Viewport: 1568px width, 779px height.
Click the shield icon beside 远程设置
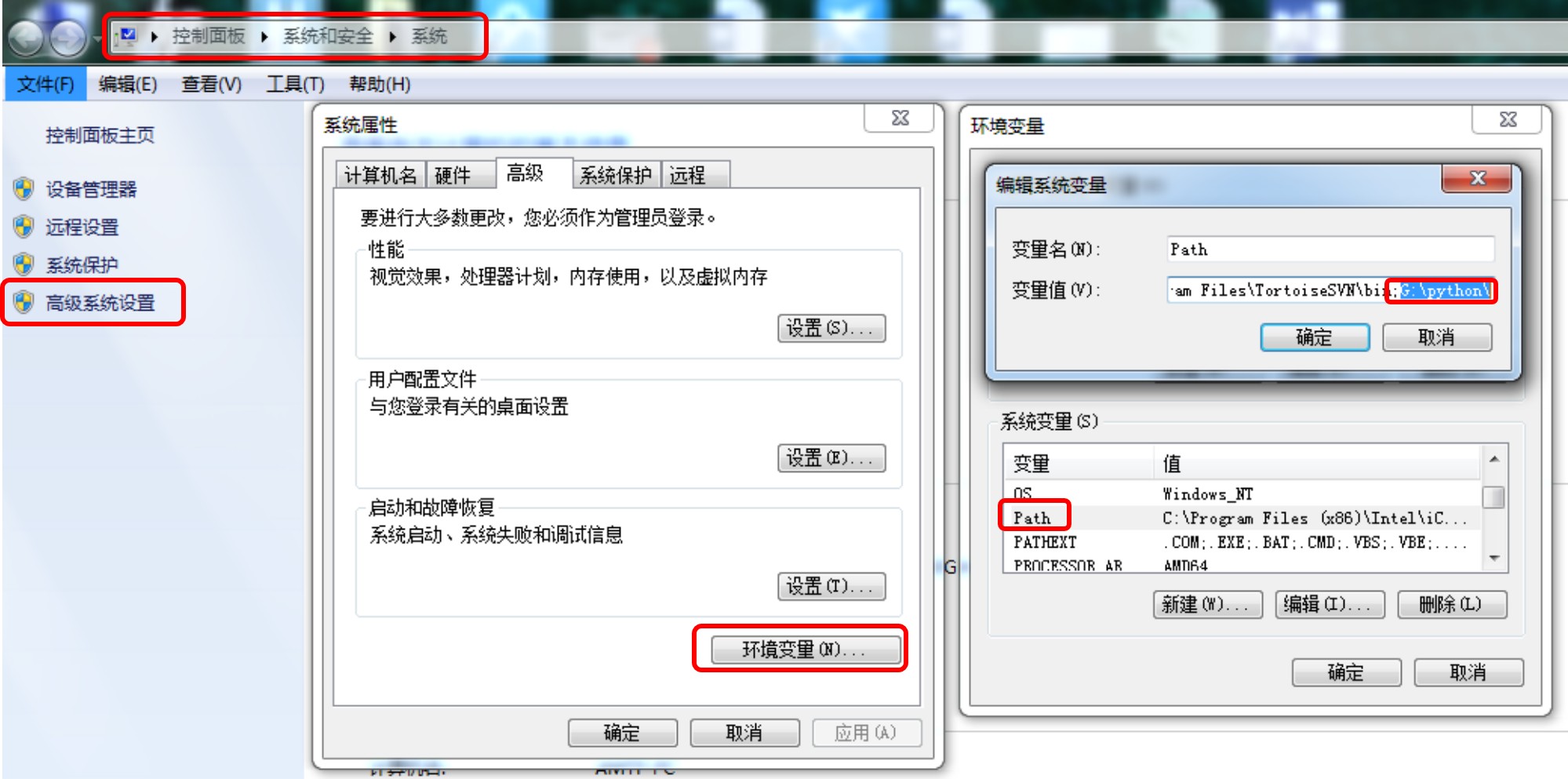point(24,227)
